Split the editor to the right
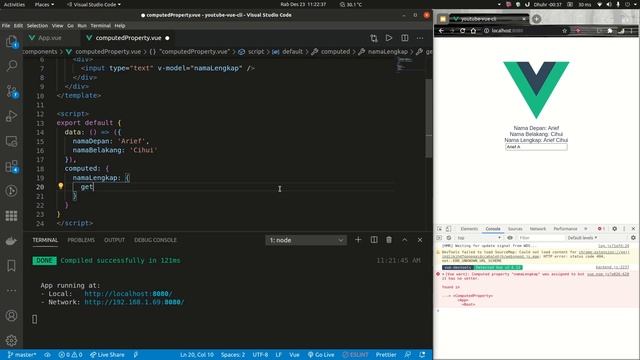This screenshot has height=360, width=640. point(404,38)
